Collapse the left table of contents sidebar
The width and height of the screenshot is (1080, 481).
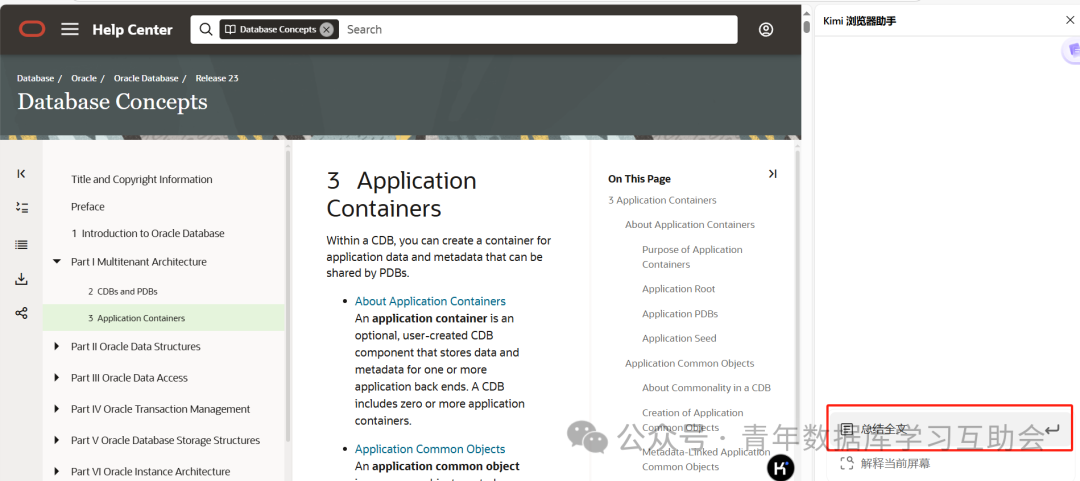click(x=21, y=174)
